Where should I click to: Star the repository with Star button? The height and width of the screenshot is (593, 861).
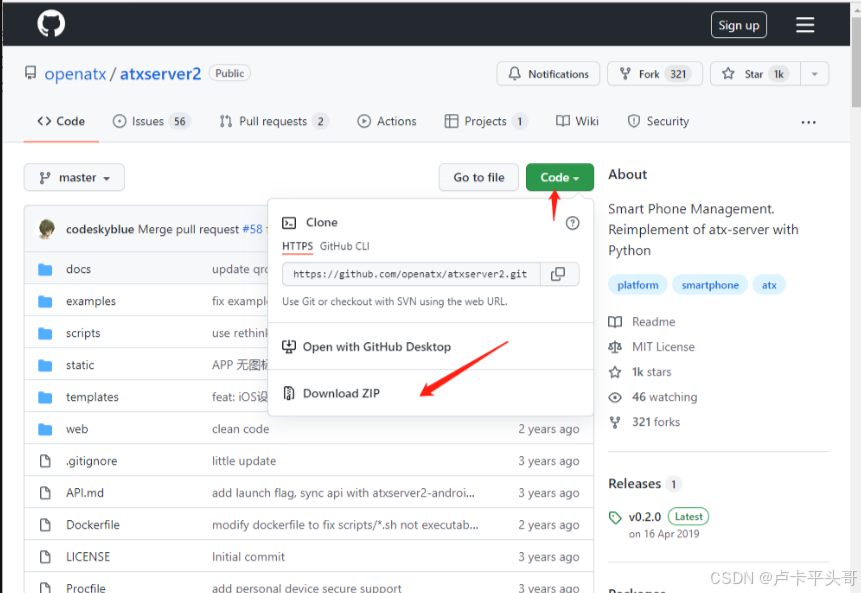[755, 74]
